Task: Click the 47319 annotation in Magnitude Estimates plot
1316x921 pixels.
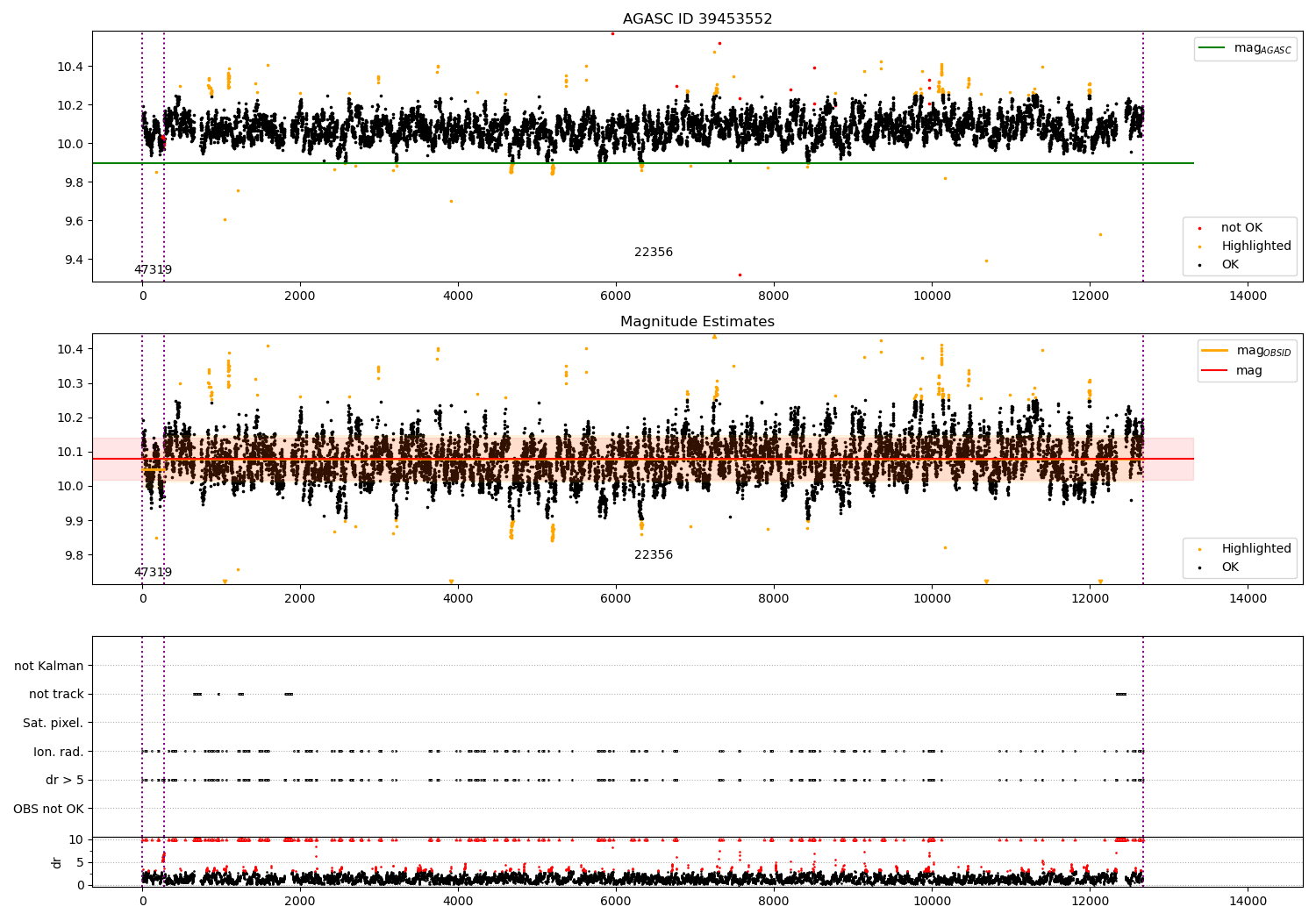Action: click(153, 573)
